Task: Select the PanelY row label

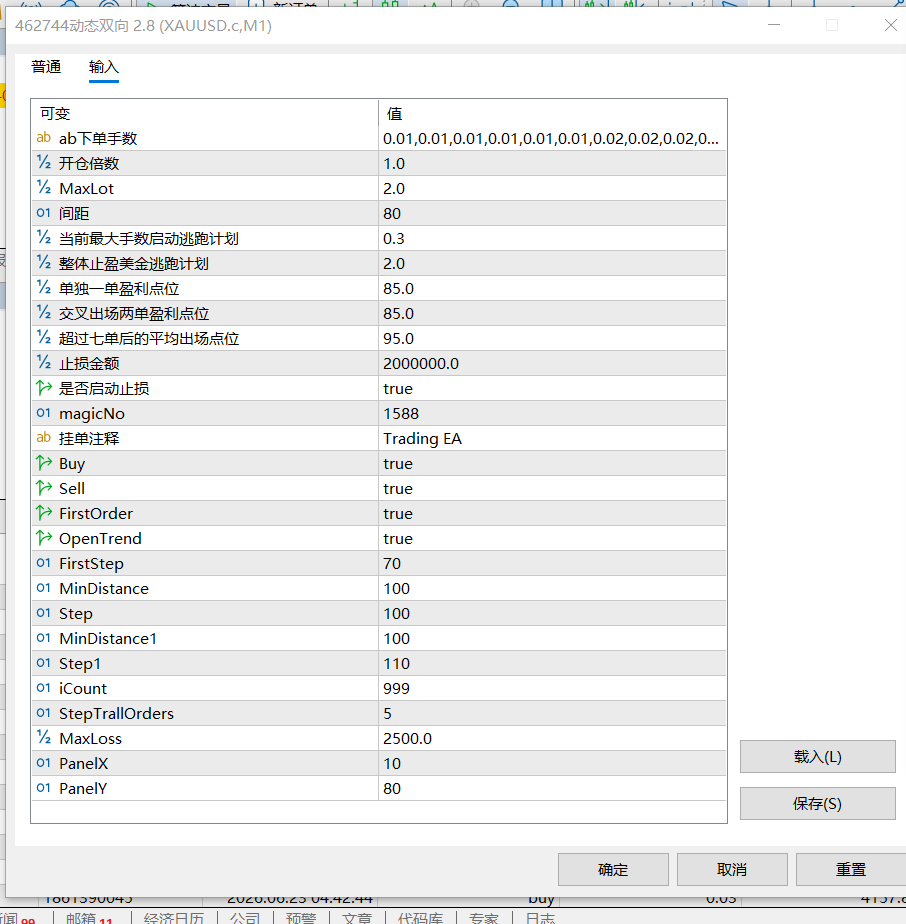Action: (83, 788)
